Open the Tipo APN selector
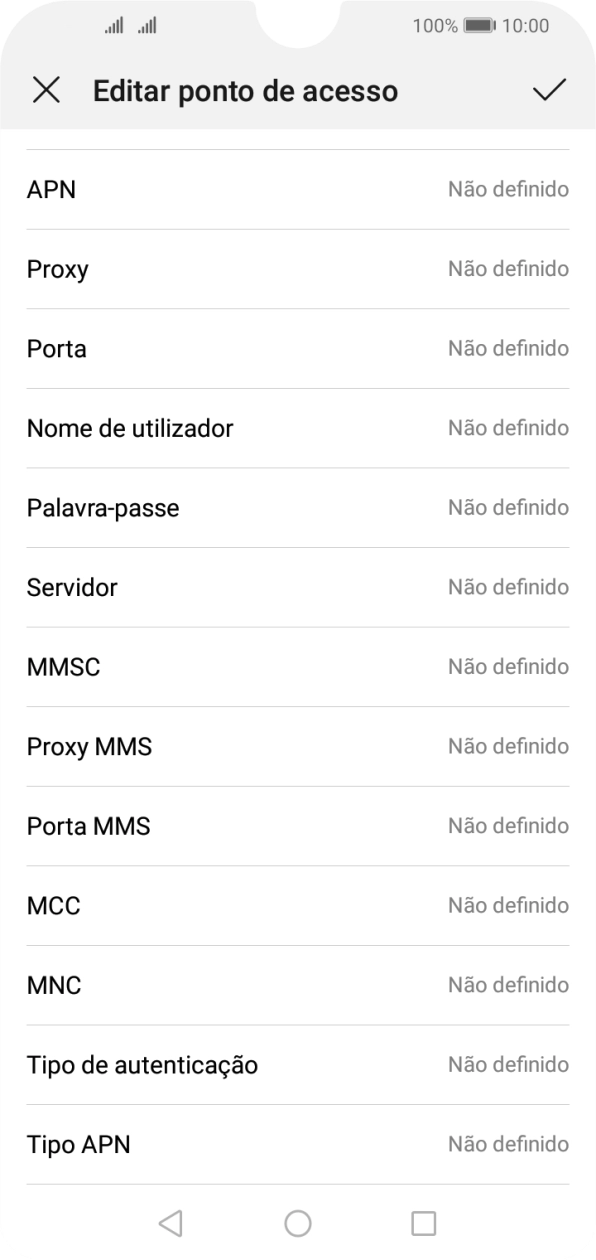 (x=298, y=1144)
